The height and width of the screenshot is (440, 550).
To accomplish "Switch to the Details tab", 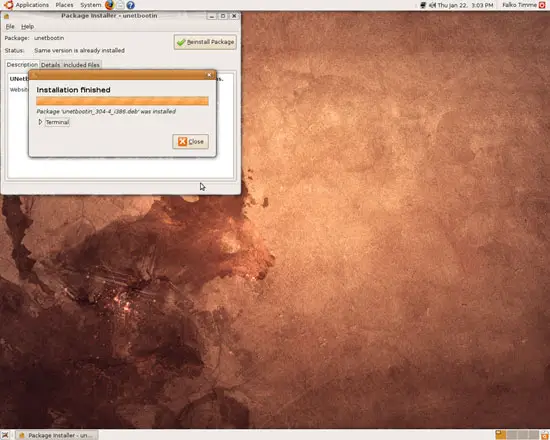I will pyautogui.click(x=50, y=65).
